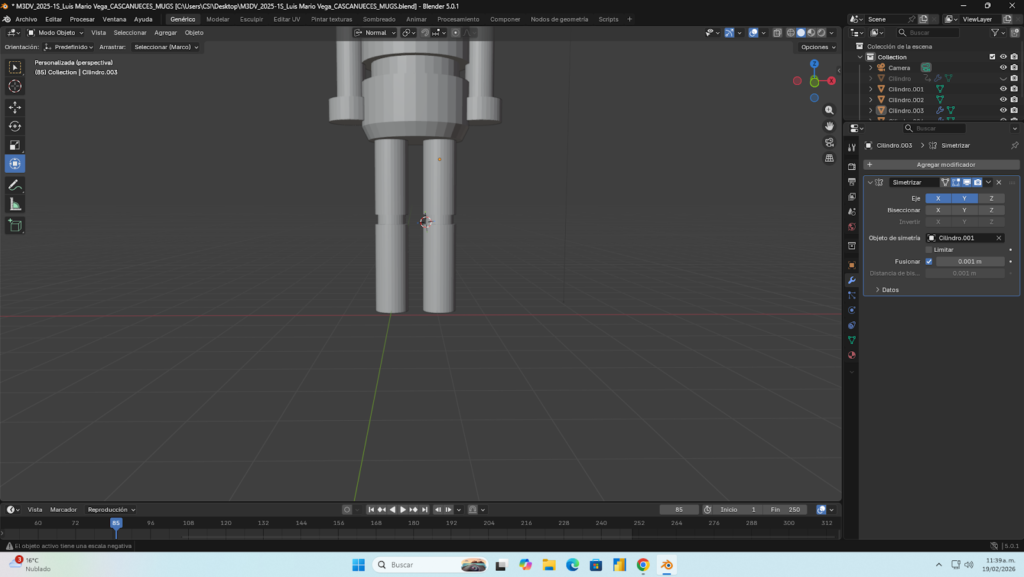Viewport: 1024px width, 577px height.
Task: Hide Cilindro.001 with its eye icon
Action: click(1003, 89)
